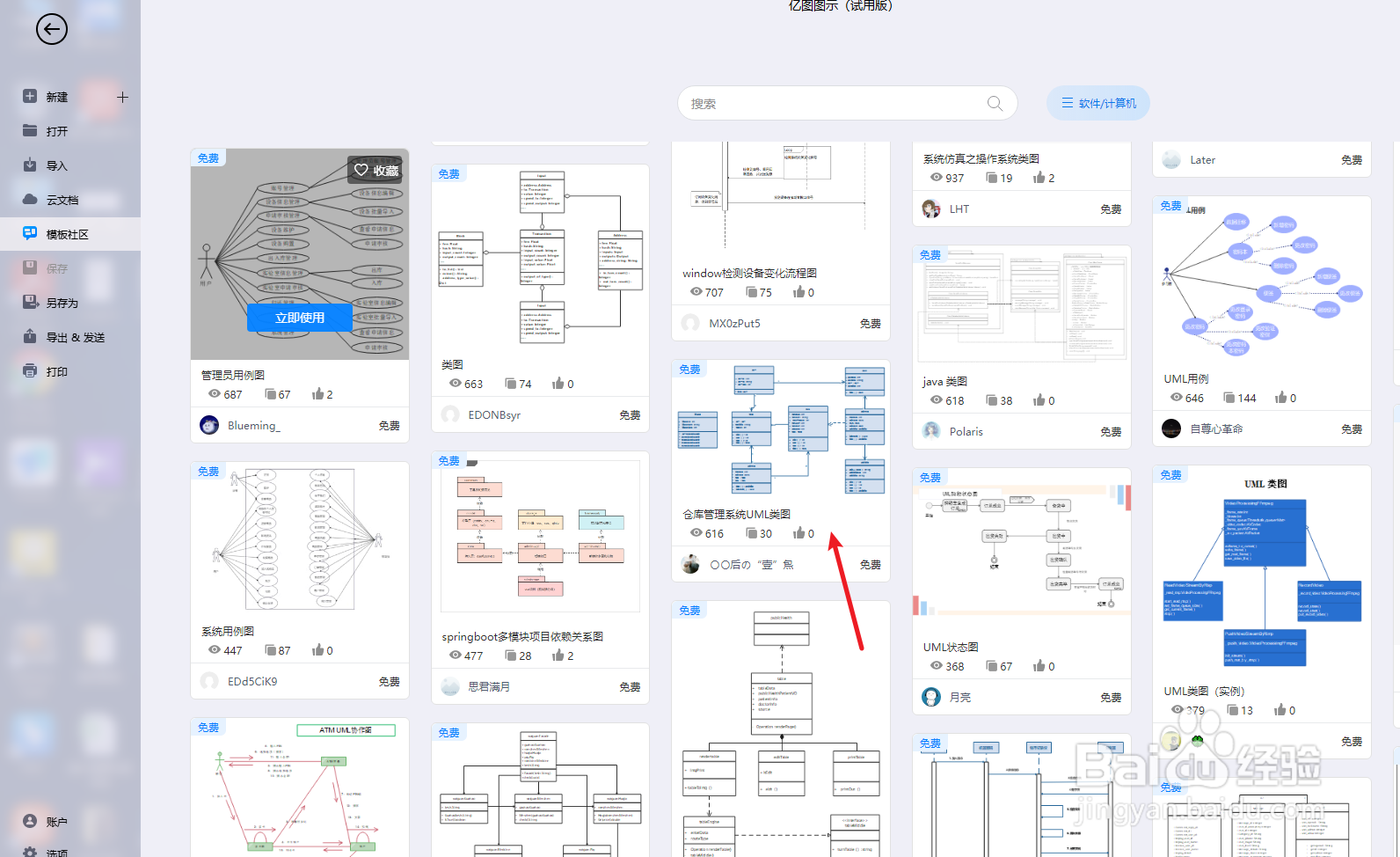Click author name EDONBsyr
The width and height of the screenshot is (1400, 857).
(494, 414)
